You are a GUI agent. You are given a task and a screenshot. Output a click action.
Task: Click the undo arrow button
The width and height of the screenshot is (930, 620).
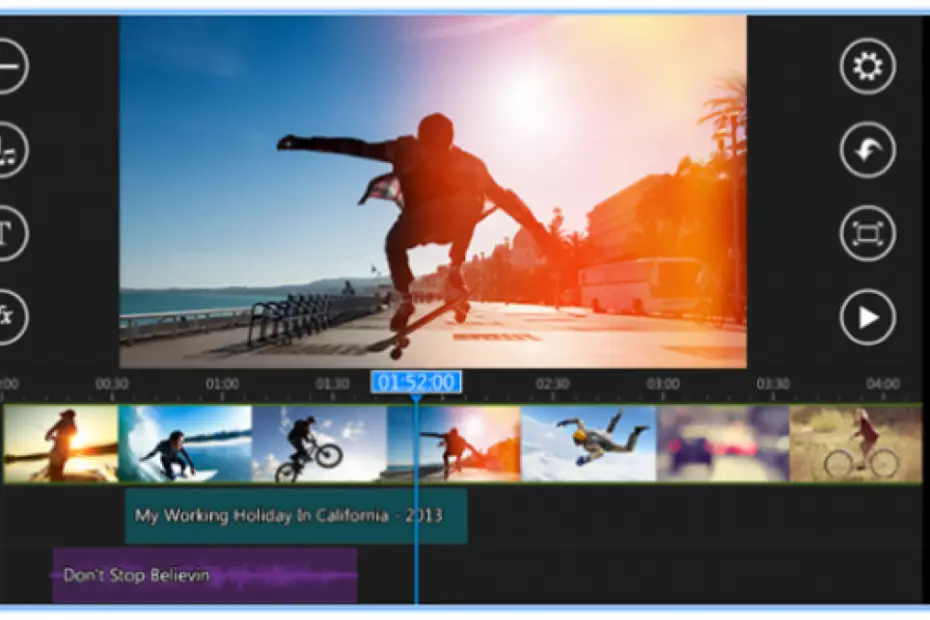(x=867, y=150)
